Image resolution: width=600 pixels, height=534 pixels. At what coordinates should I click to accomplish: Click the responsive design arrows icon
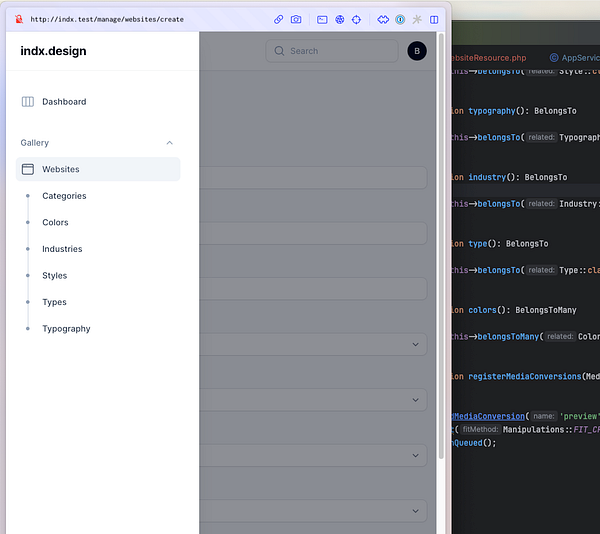click(383, 19)
